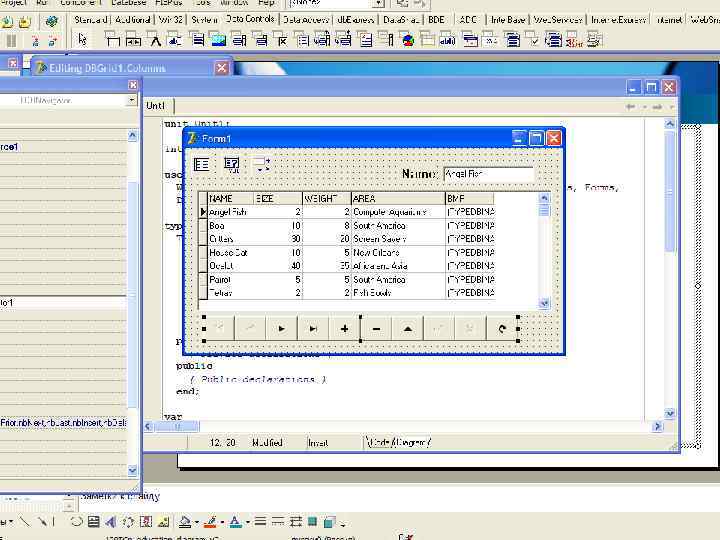Select the Arrow drawing tool
Screen dimensions: 720x540
(42, 522)
